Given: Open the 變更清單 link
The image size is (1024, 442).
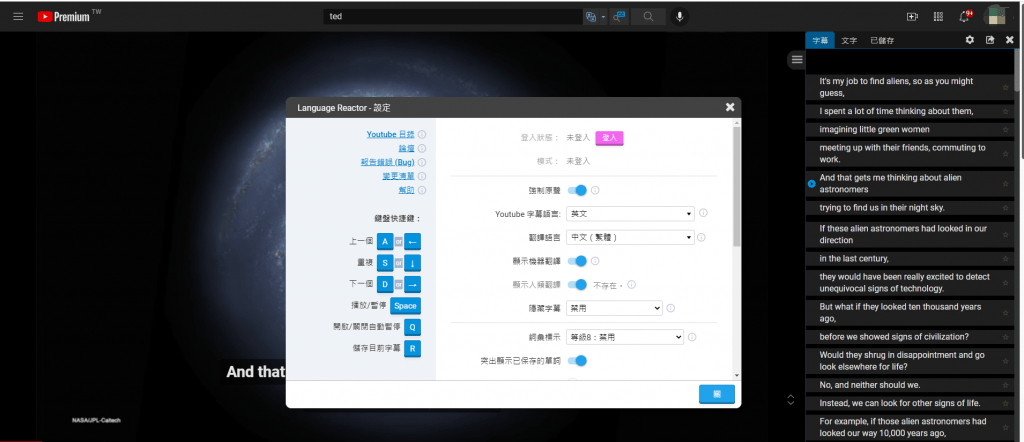Looking at the screenshot, I should pos(398,176).
